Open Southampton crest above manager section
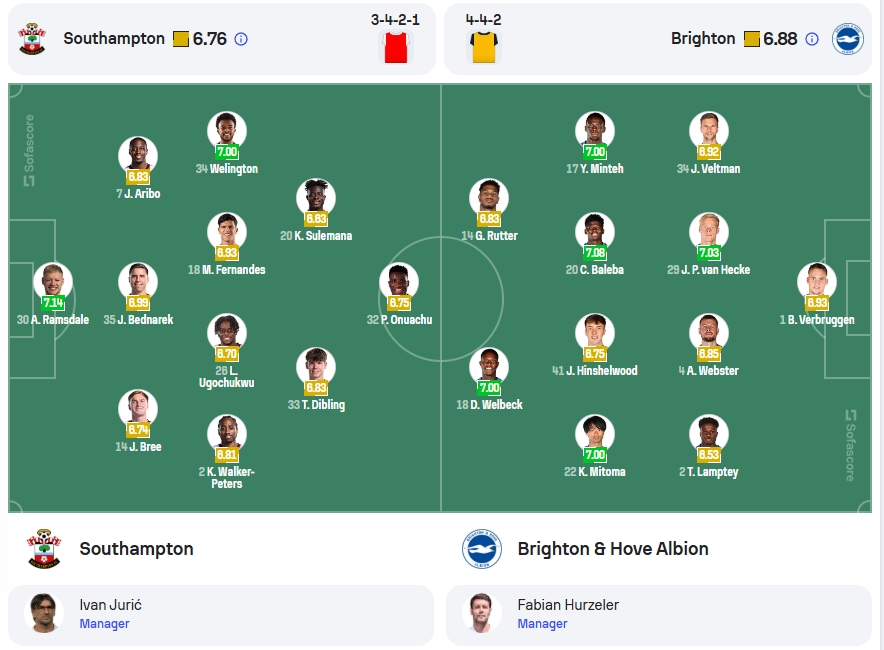This screenshot has height=650, width=884. point(44,549)
